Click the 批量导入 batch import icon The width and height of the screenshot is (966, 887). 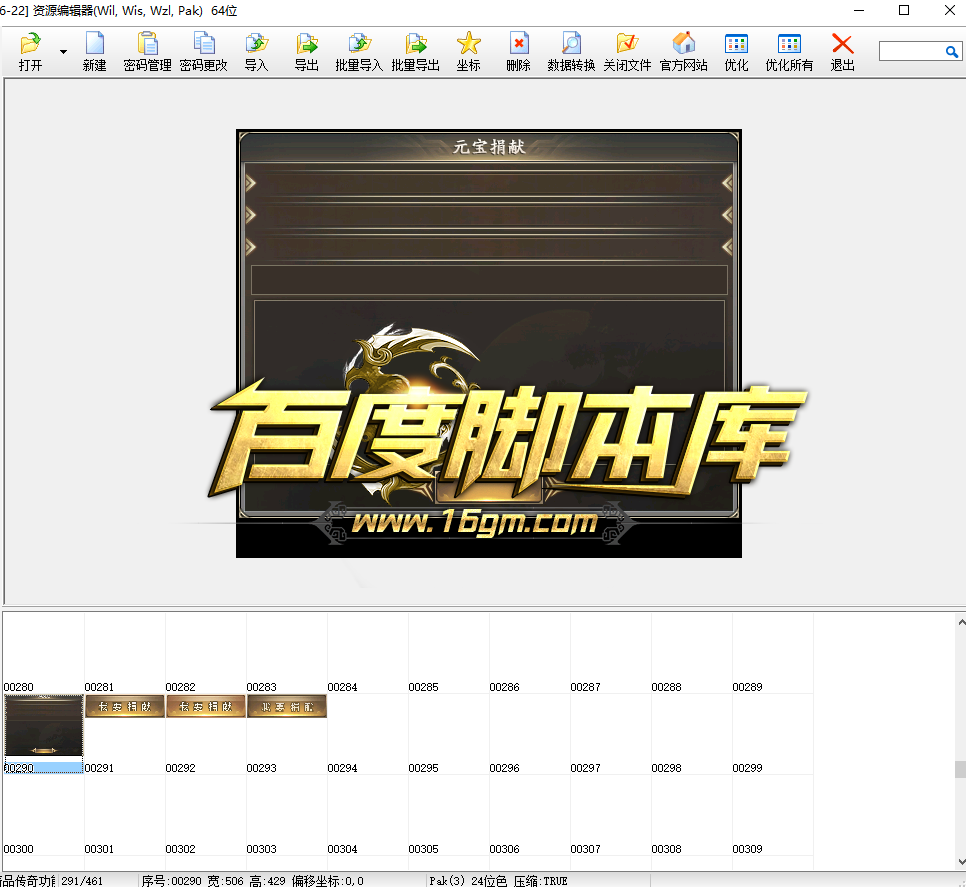pyautogui.click(x=359, y=52)
